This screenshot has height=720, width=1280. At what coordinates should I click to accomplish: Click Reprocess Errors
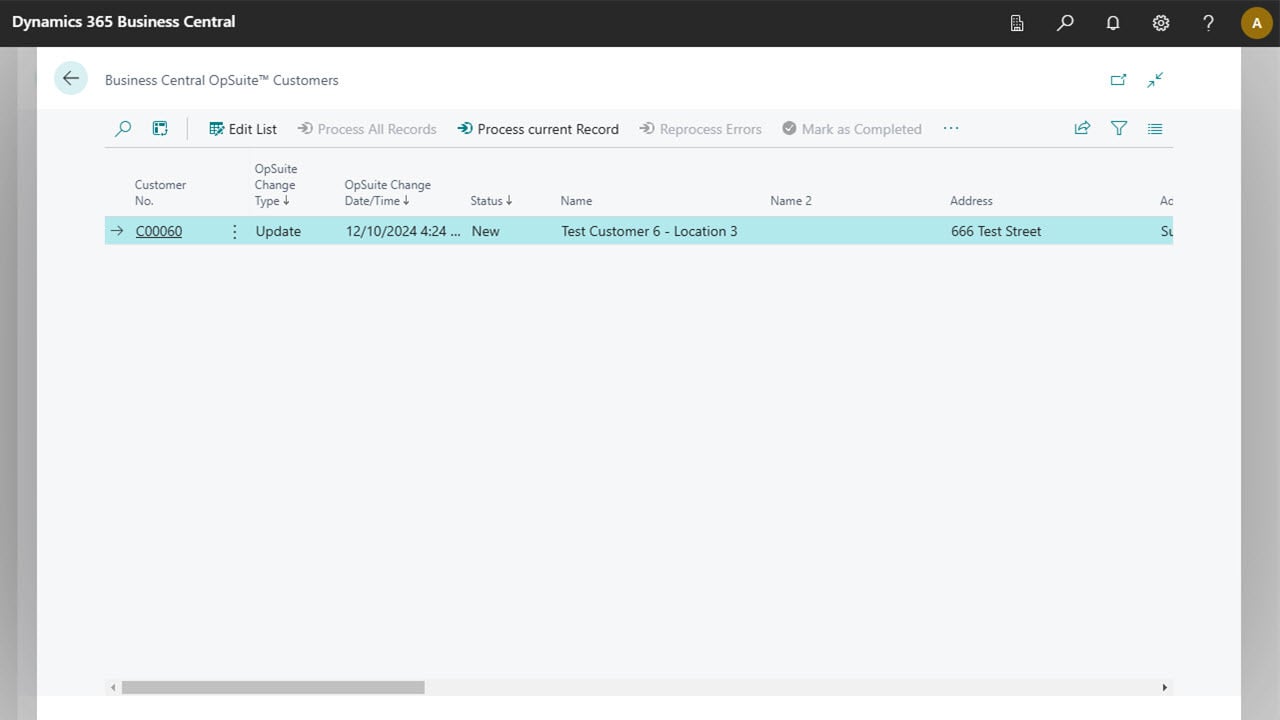click(700, 129)
